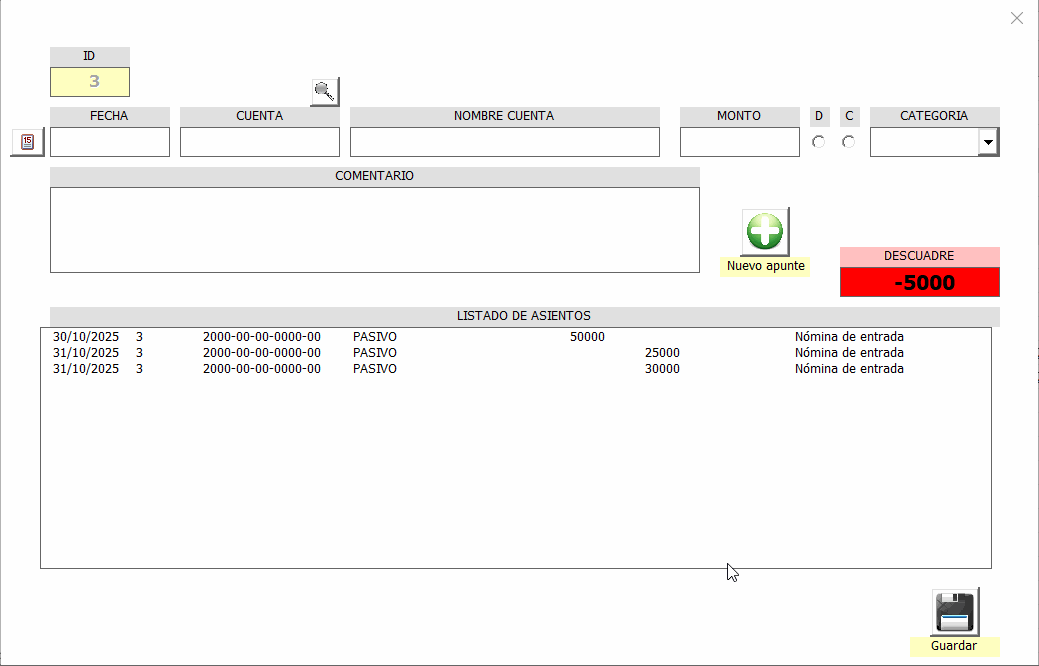The width and height of the screenshot is (1039, 666).
Task: Click the floppy disk save icon
Action: click(954, 611)
